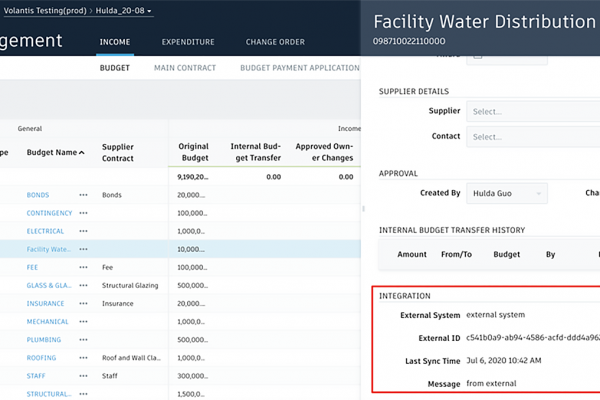The width and height of the screenshot is (600, 400).
Task: Open the ellipsis menu for ROOFING
Action: click(84, 358)
